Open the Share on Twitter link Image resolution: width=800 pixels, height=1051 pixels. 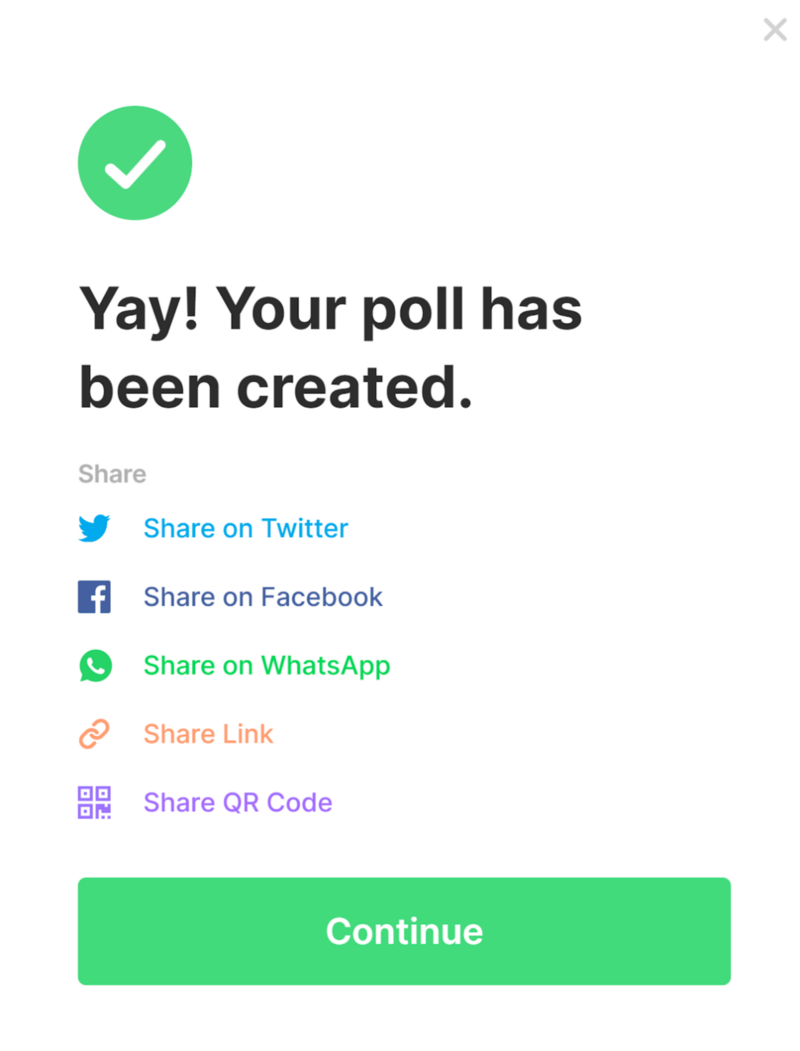click(246, 529)
